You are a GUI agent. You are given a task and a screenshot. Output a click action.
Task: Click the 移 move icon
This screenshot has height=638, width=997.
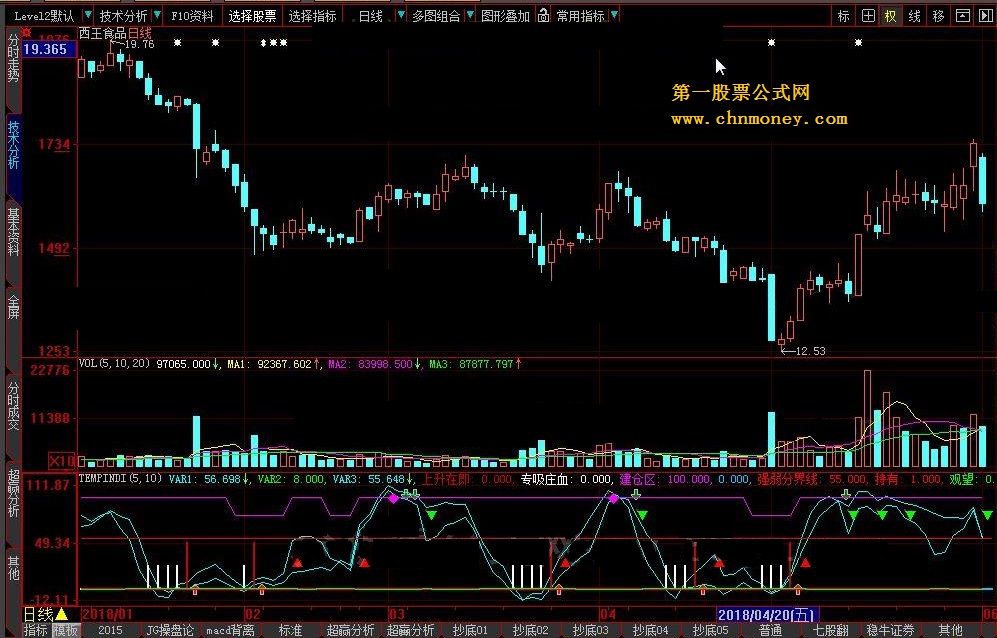[939, 16]
